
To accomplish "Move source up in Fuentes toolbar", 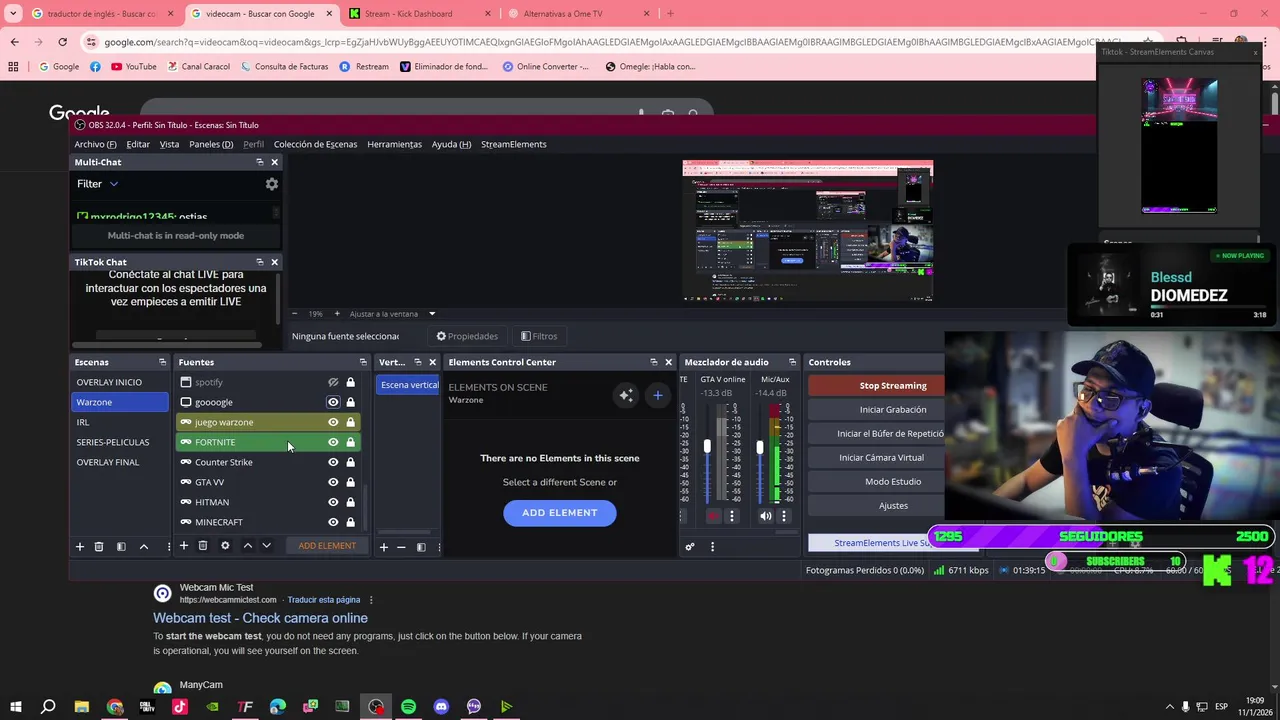I will pos(247,545).
